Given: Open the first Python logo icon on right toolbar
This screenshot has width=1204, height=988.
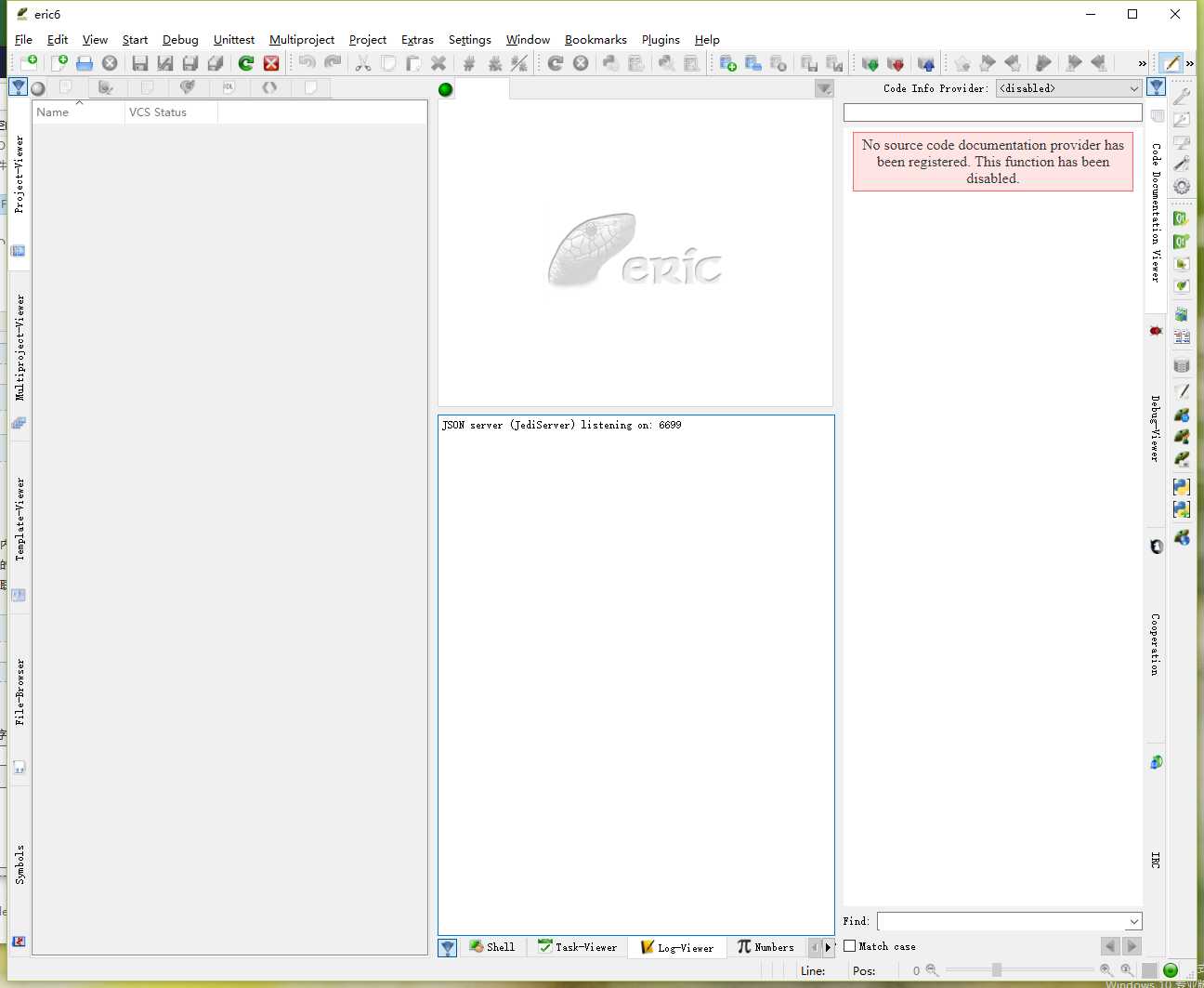Looking at the screenshot, I should click(x=1182, y=486).
